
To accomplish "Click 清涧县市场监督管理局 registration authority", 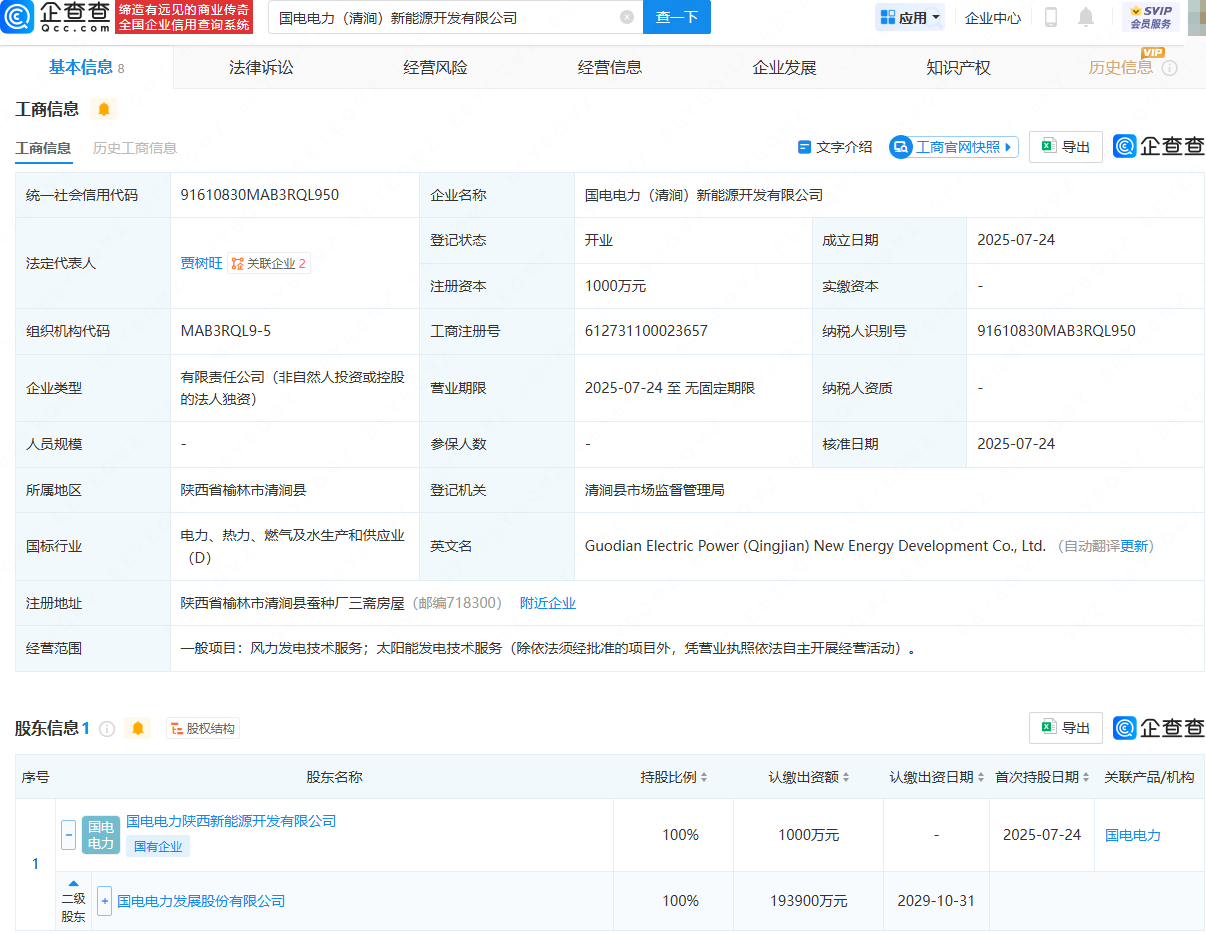I will point(655,490).
